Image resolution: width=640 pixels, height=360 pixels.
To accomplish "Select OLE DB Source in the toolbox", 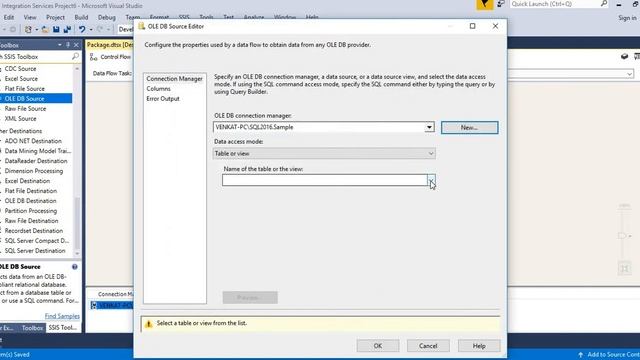I will click(24, 98).
